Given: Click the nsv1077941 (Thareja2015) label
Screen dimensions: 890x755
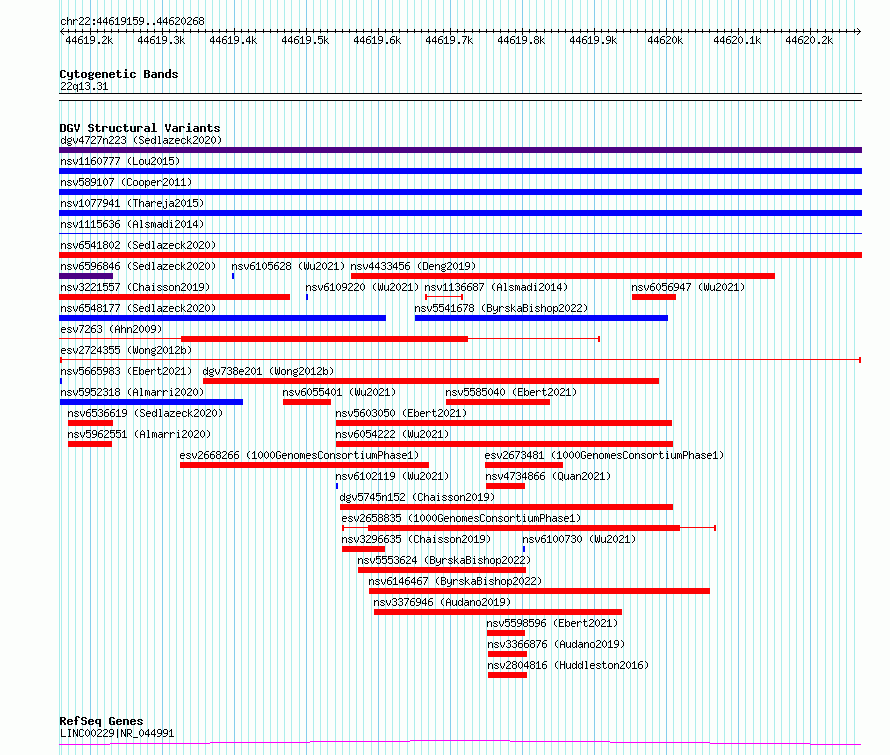Looking at the screenshot, I should (x=132, y=203).
